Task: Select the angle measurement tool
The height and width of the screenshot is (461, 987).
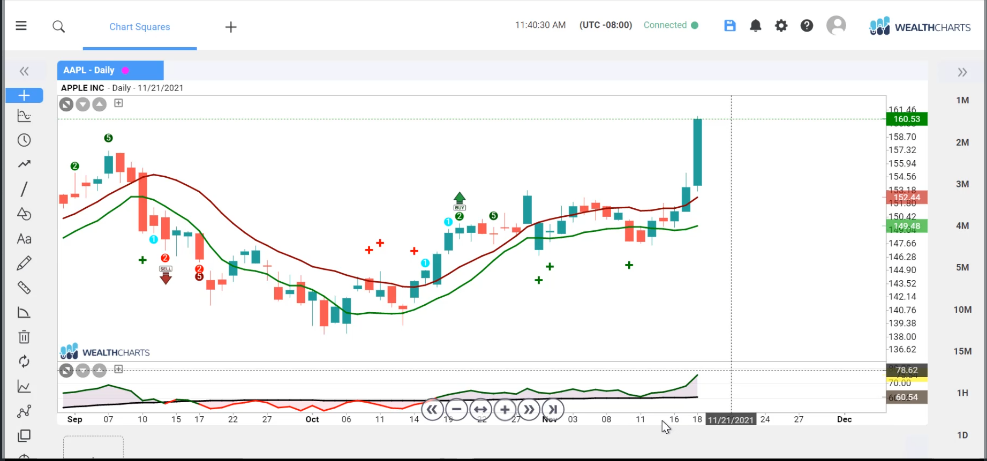Action: pos(24,312)
